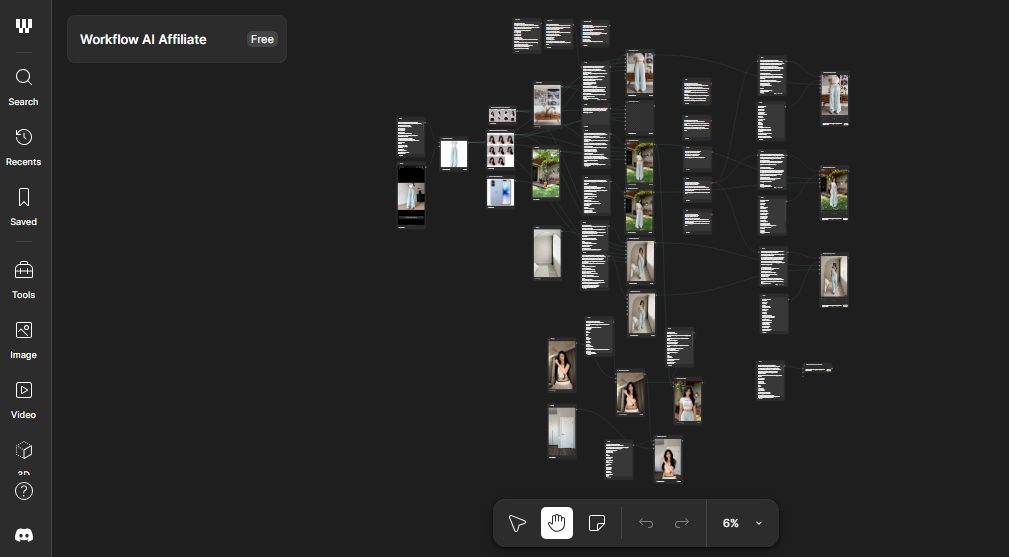Viewport: 1009px width, 557px height.
Task: Open the zoom level dropdown chevron
Action: [759, 523]
